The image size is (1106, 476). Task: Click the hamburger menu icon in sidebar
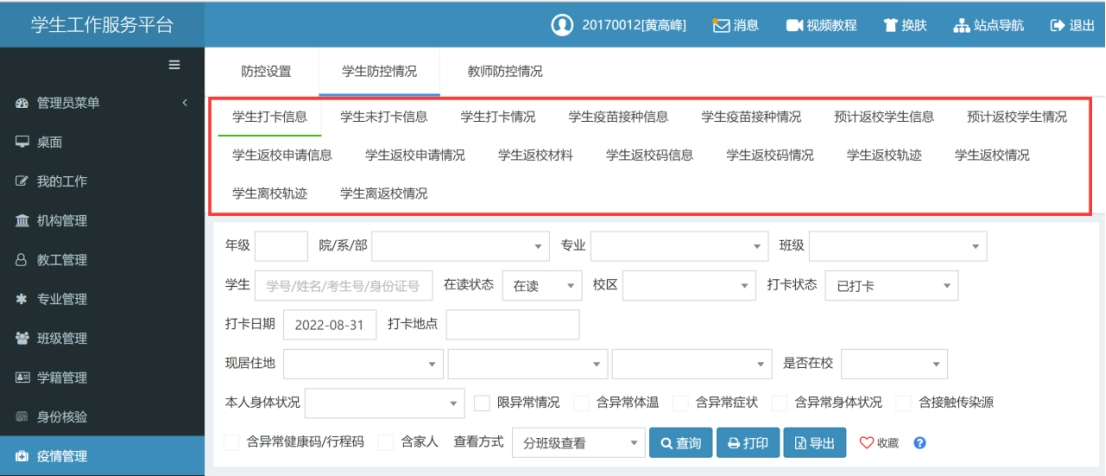[174, 65]
